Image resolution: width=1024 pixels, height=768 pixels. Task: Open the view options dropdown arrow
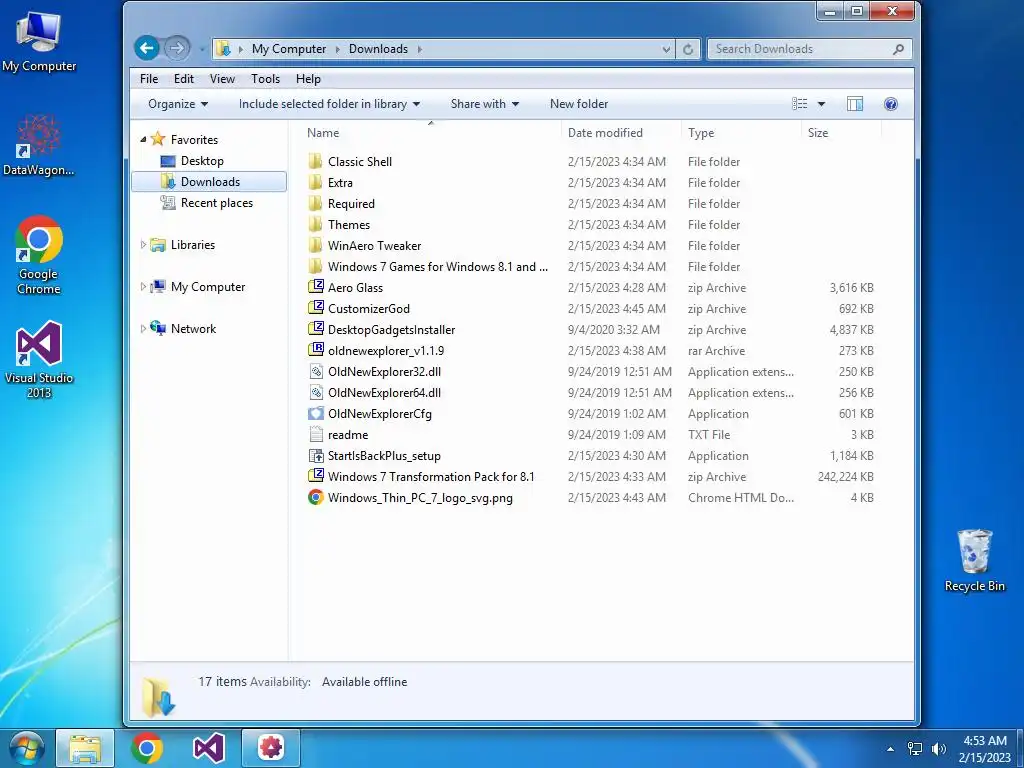tap(821, 104)
